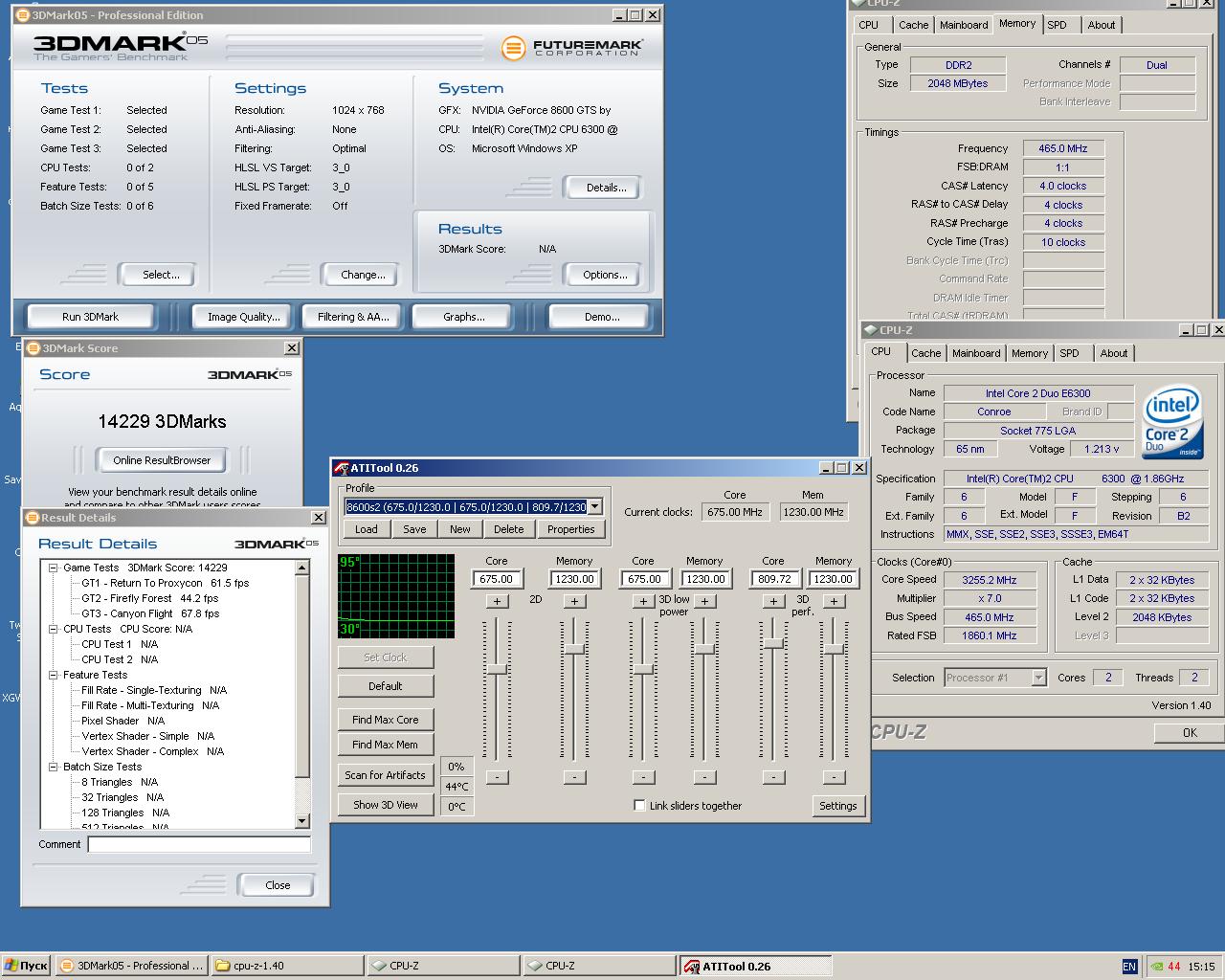
Task: Click the EN language indicator in tray
Action: pos(1129,967)
